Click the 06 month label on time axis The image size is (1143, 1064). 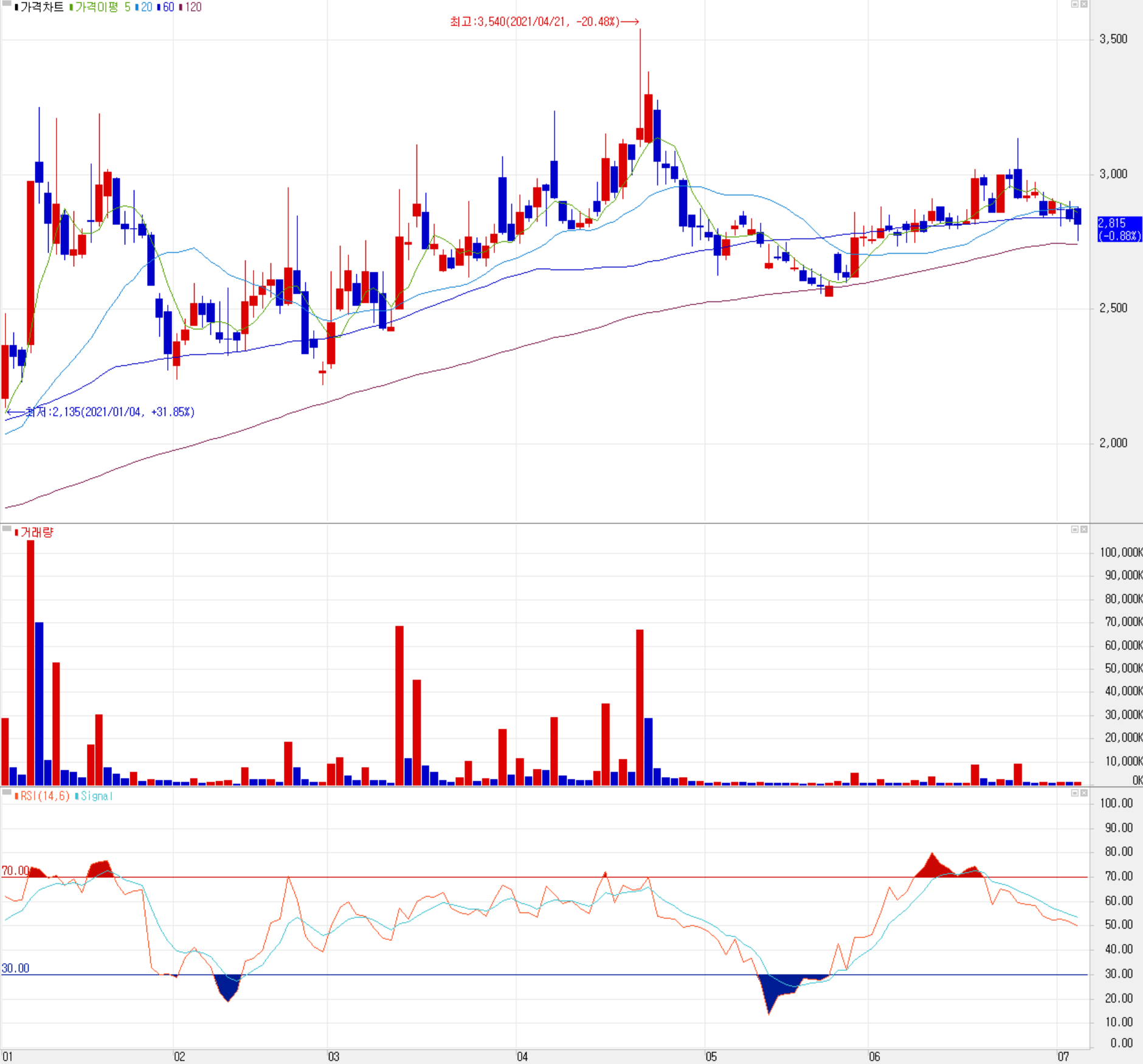(874, 1057)
